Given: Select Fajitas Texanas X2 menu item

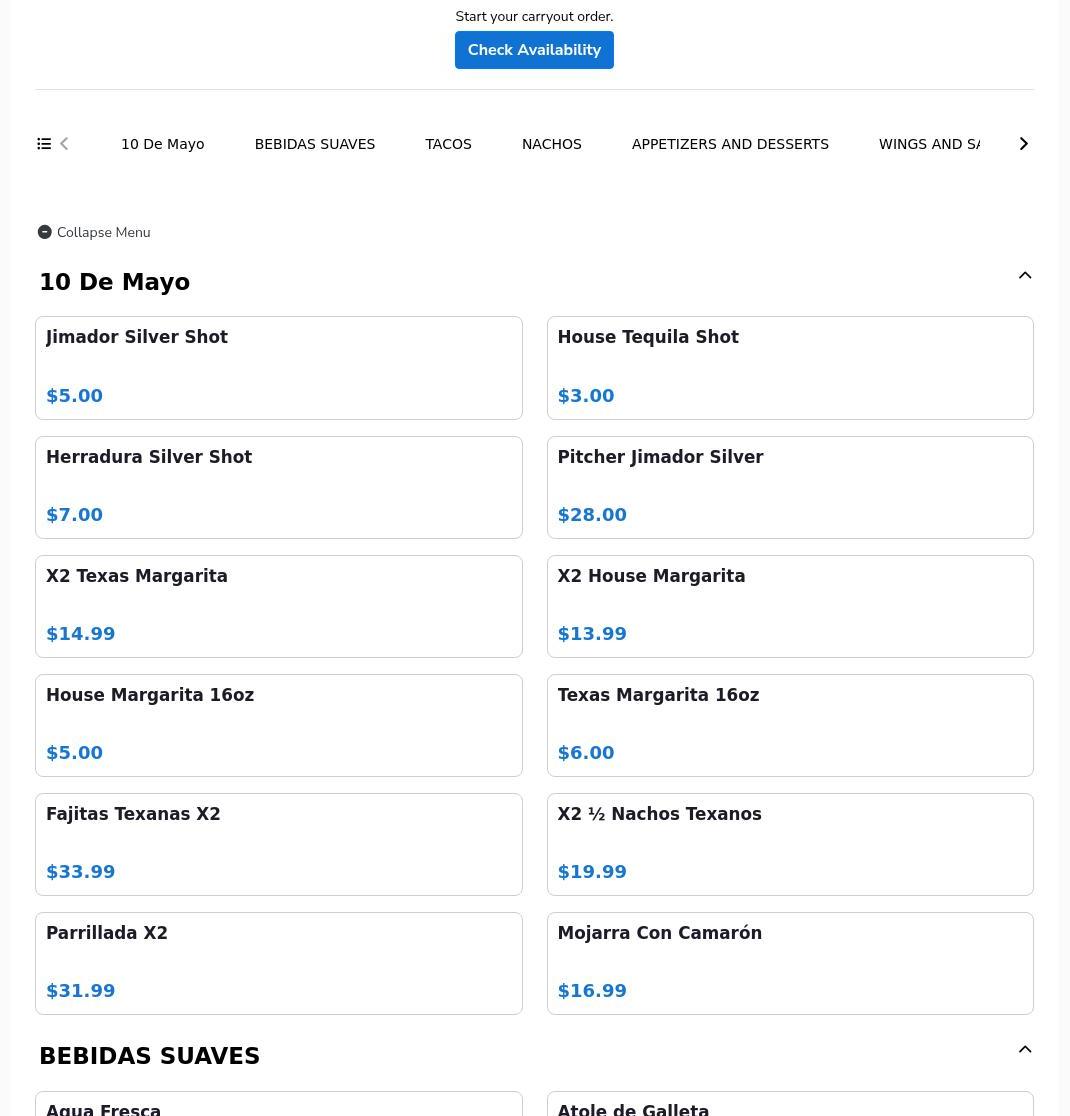Looking at the screenshot, I should coord(278,844).
